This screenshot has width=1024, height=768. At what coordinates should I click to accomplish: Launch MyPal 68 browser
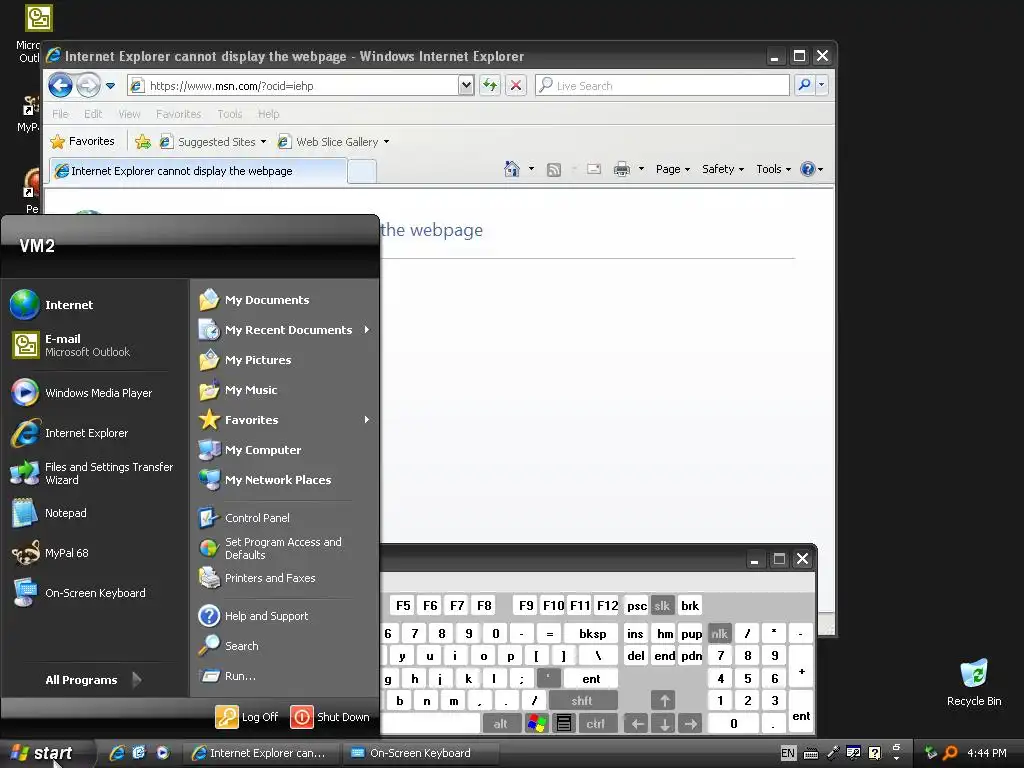point(50,553)
